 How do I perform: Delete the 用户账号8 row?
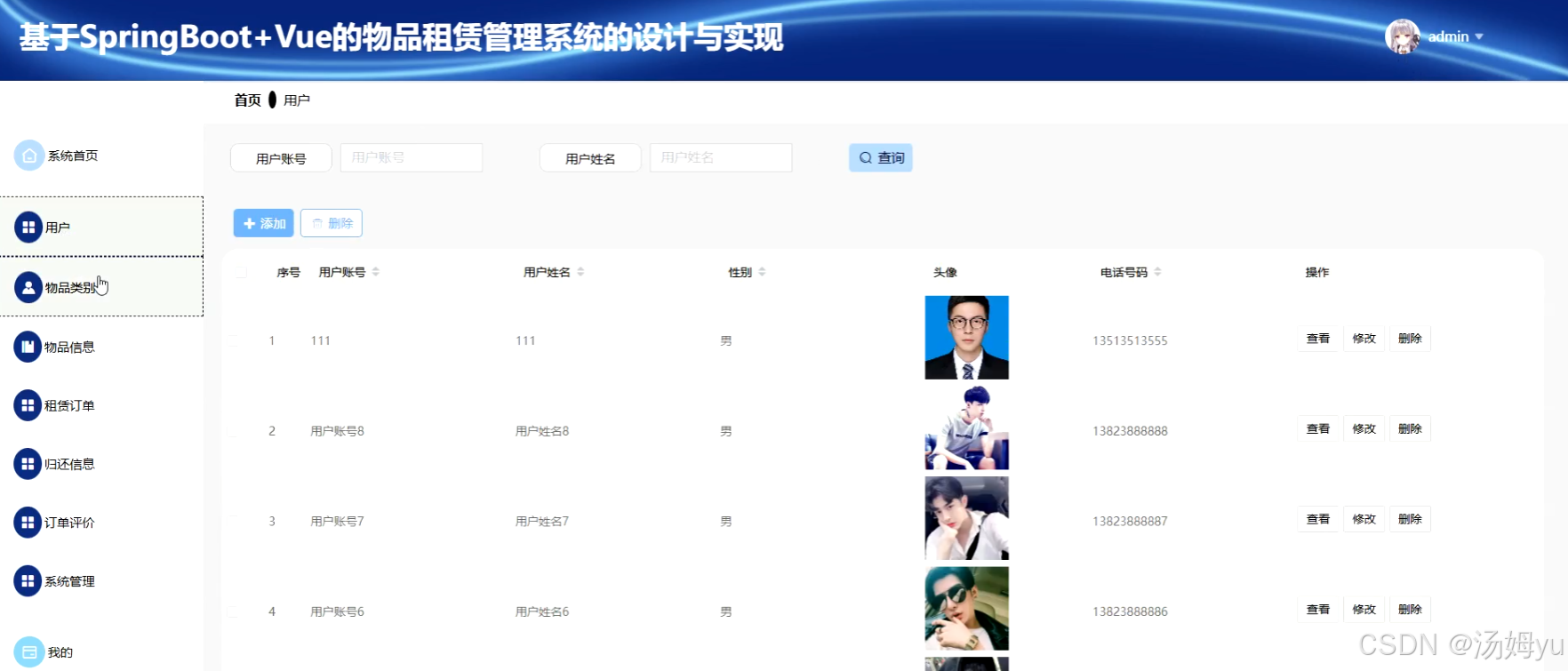(x=1410, y=429)
